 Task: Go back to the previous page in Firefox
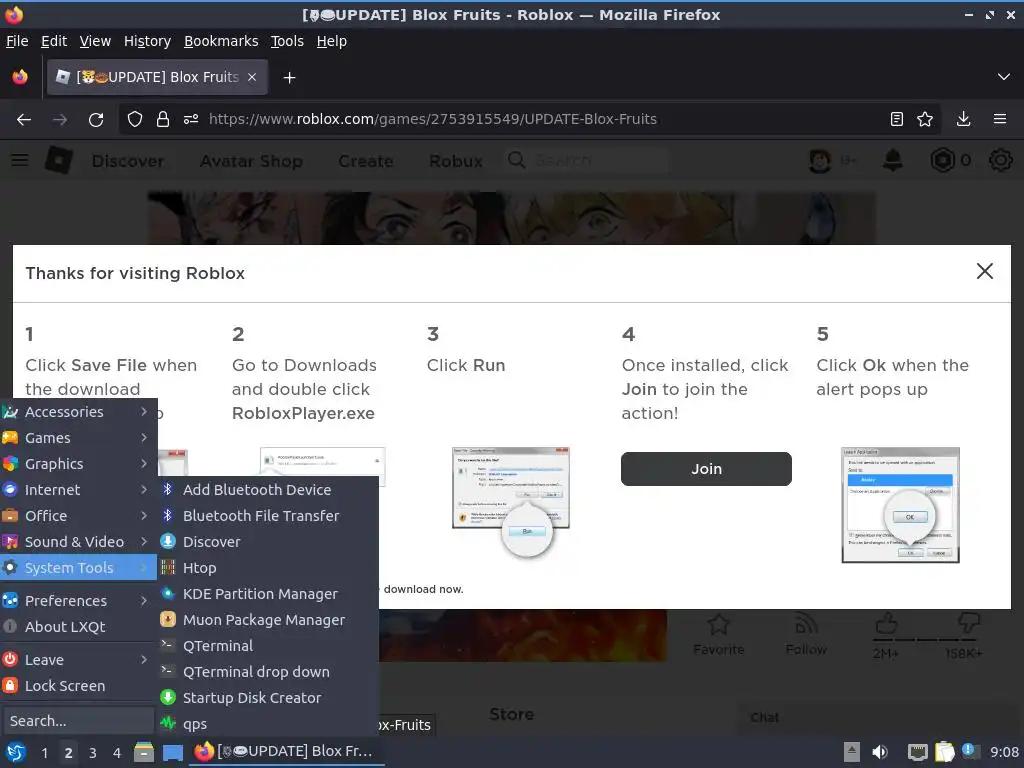click(24, 120)
